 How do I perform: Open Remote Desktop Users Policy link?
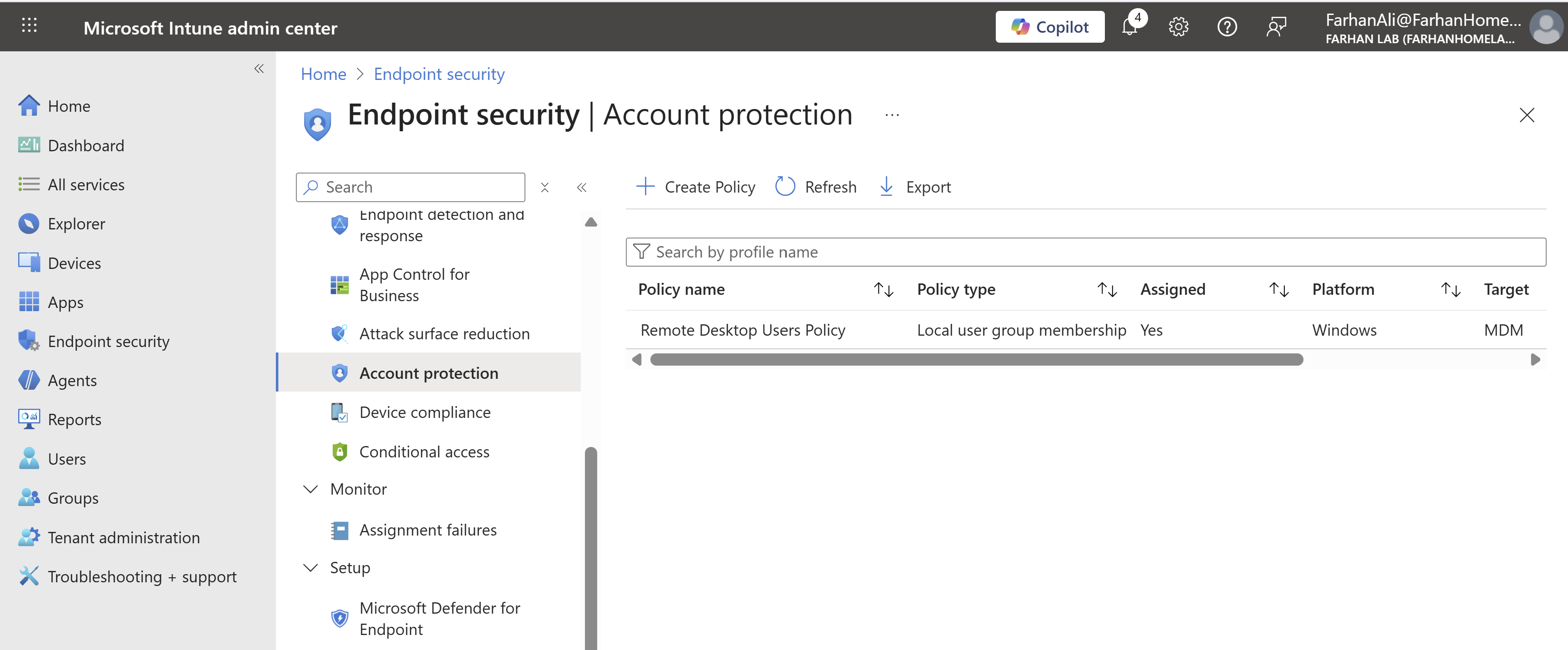pos(743,331)
